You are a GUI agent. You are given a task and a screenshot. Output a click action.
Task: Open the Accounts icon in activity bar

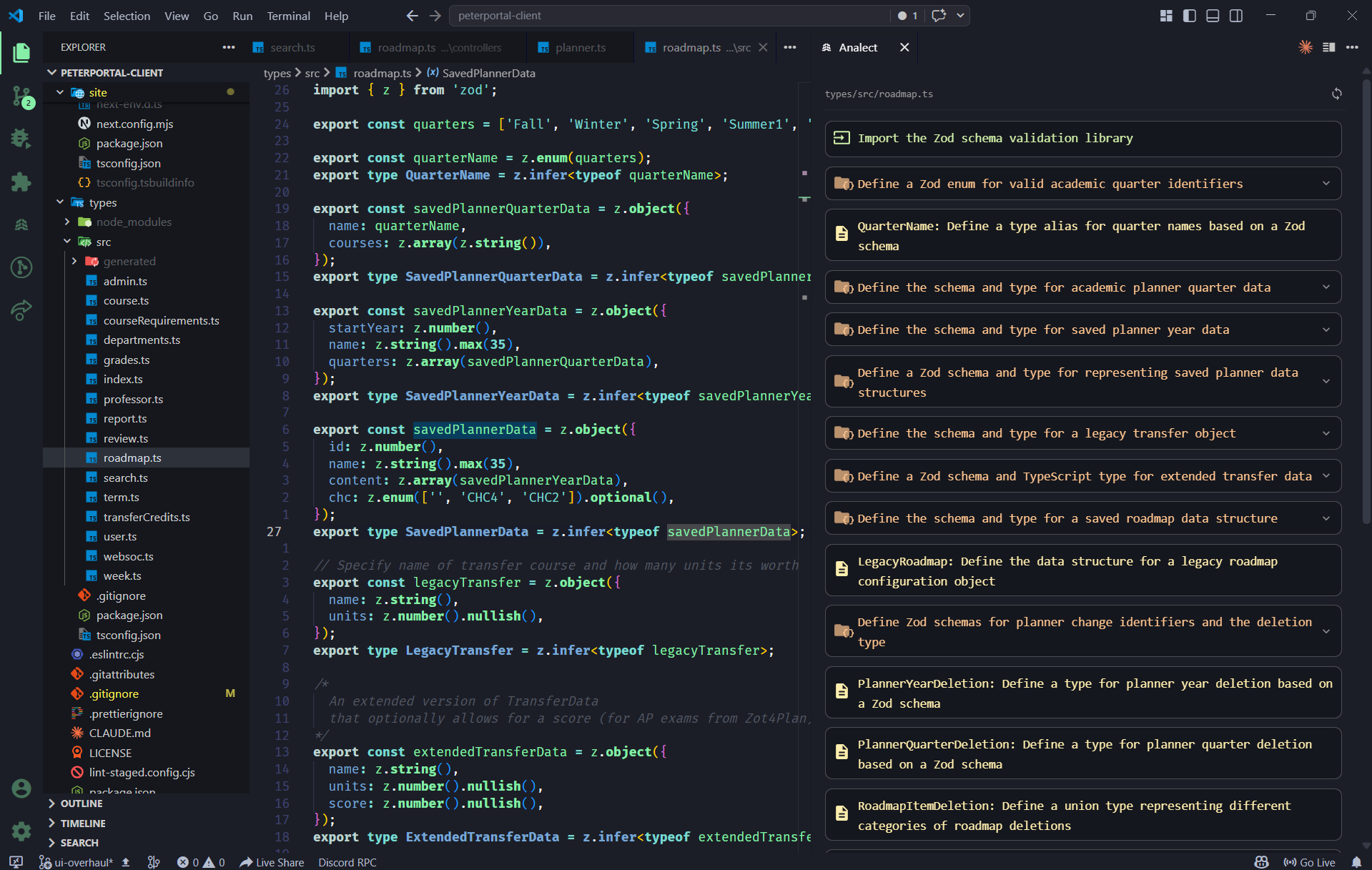(21, 789)
